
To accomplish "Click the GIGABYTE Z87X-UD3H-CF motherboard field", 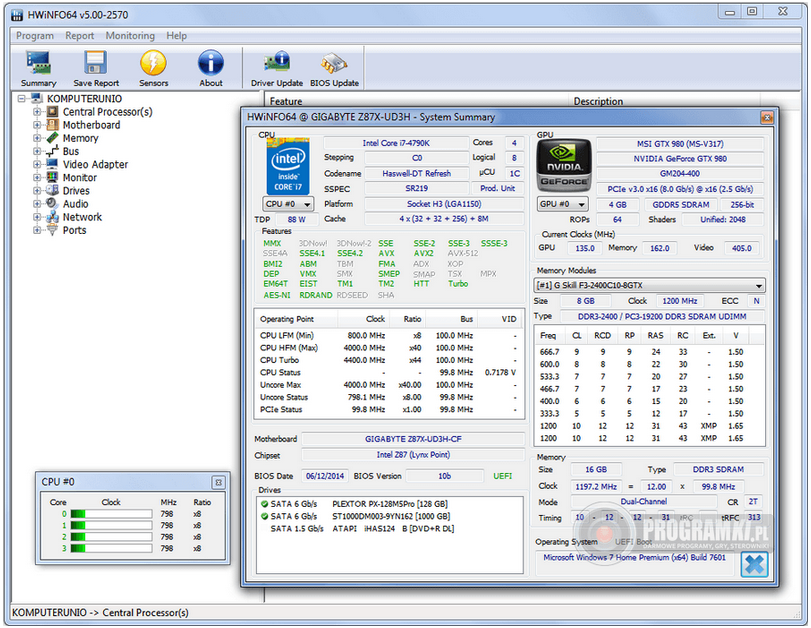I will point(413,439).
